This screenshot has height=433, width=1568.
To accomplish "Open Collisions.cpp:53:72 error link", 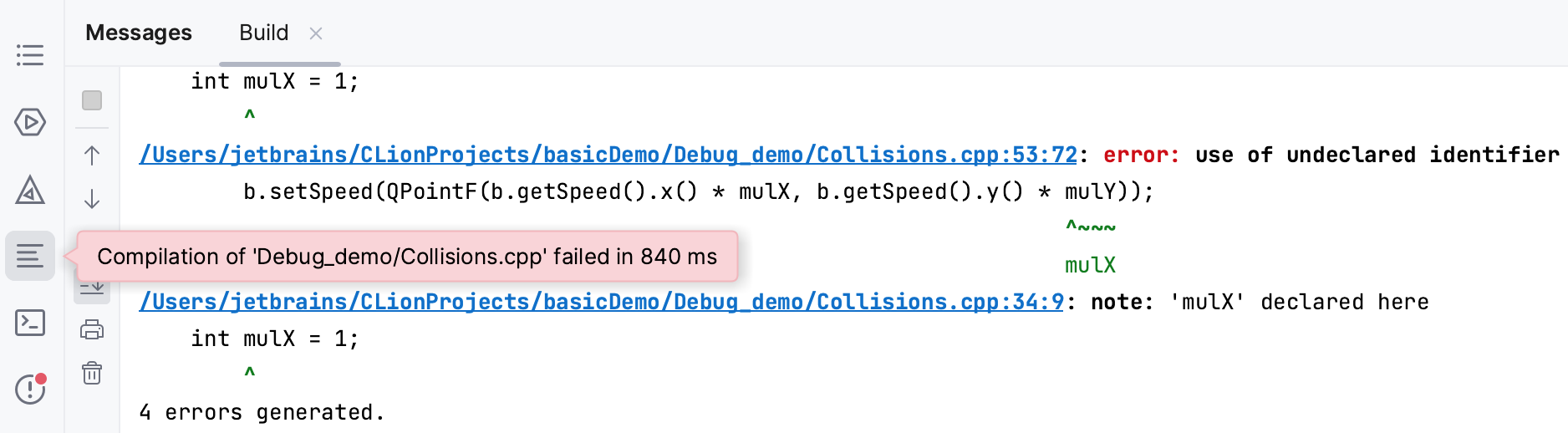I will (608, 155).
